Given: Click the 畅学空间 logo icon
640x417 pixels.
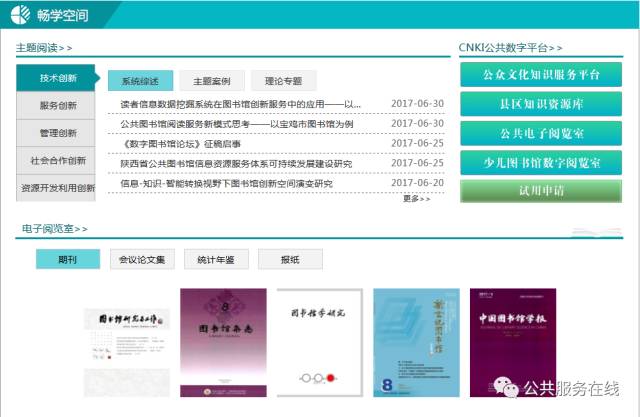Looking at the screenshot, I should tap(20, 15).
